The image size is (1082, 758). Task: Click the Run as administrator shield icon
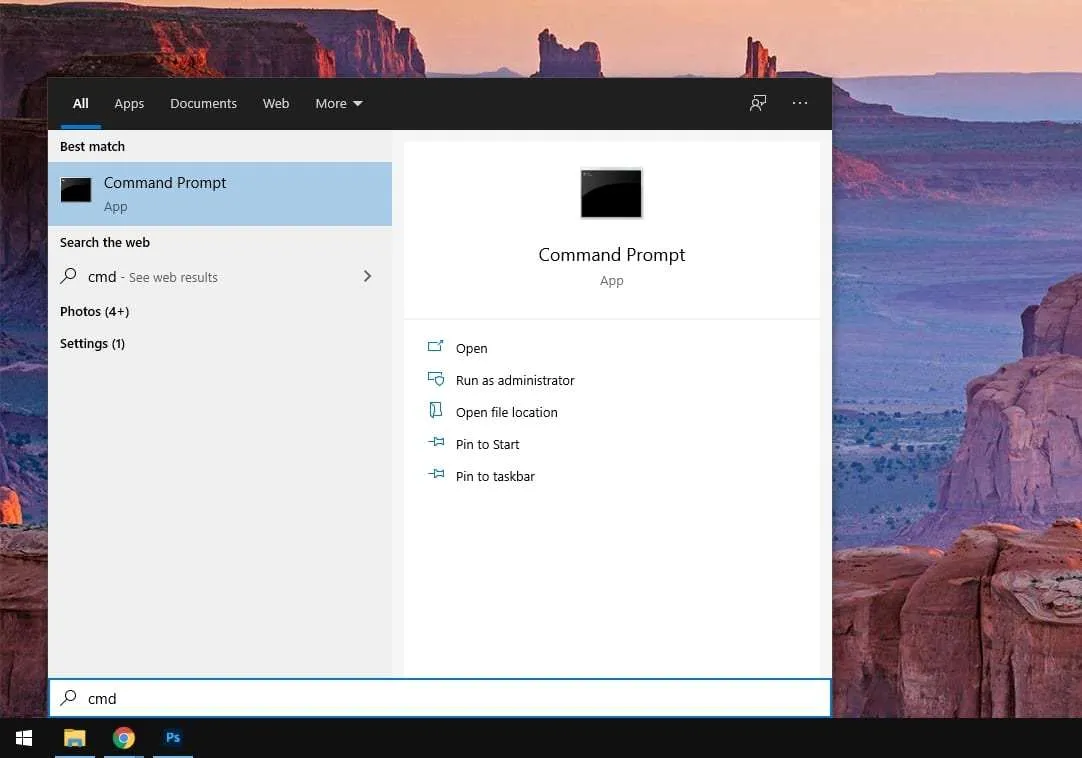[x=435, y=378]
